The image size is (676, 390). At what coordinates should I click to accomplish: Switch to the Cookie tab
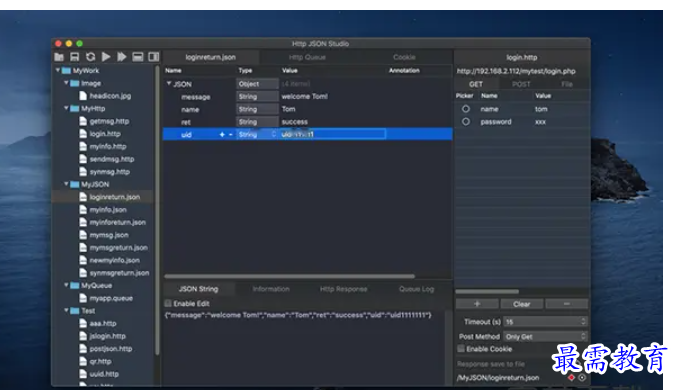point(404,57)
